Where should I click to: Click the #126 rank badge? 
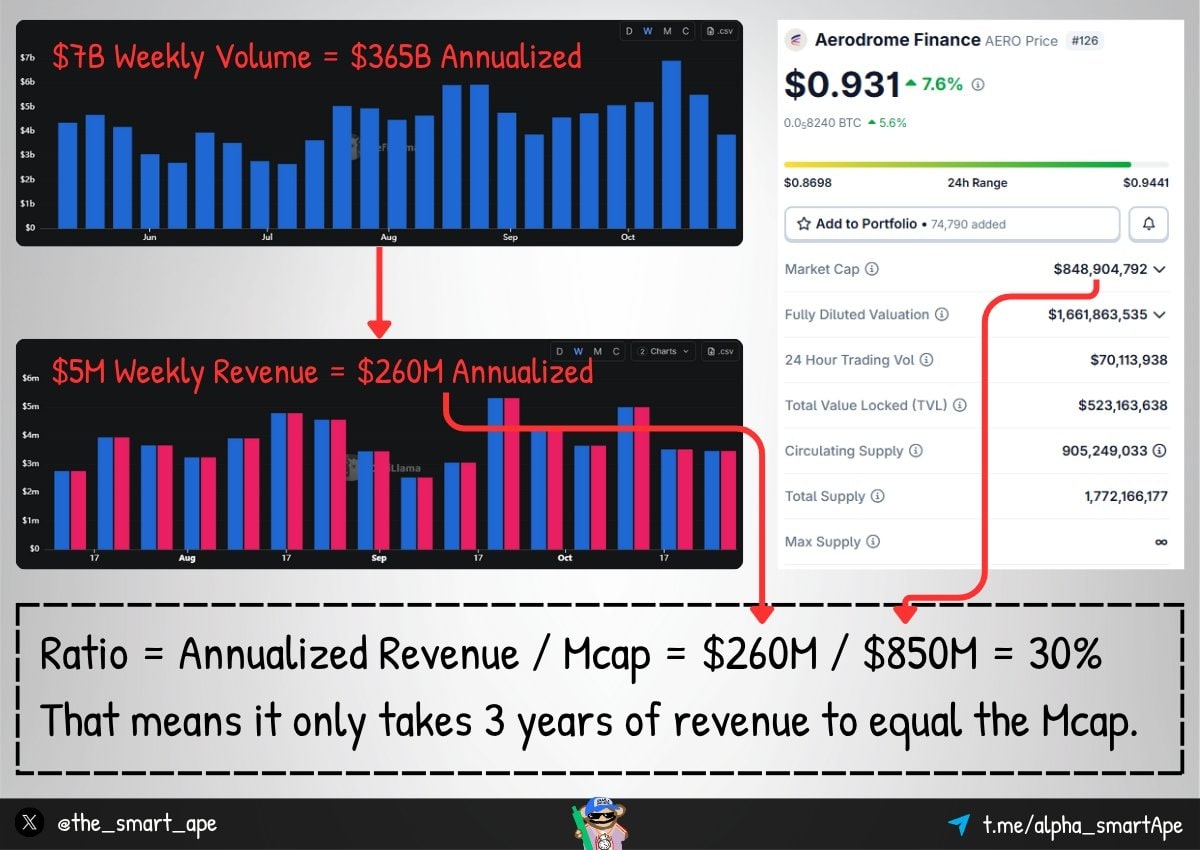pyautogui.click(x=1084, y=40)
